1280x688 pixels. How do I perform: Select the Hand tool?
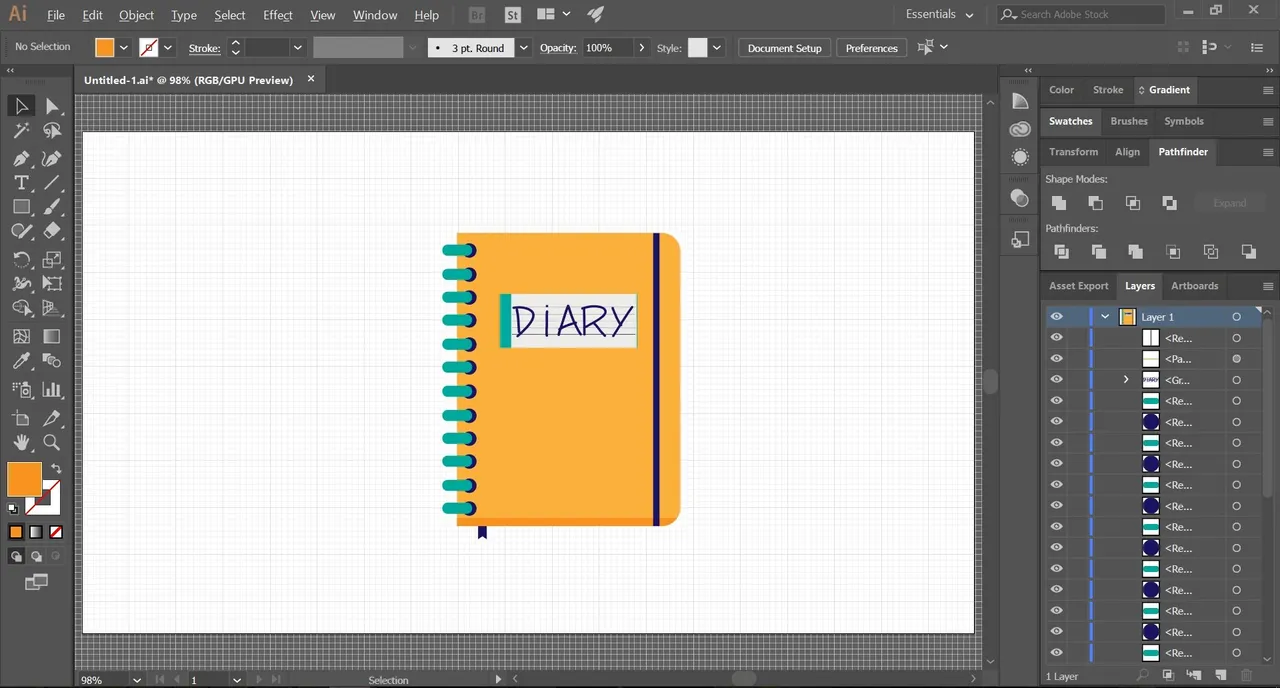click(x=21, y=442)
